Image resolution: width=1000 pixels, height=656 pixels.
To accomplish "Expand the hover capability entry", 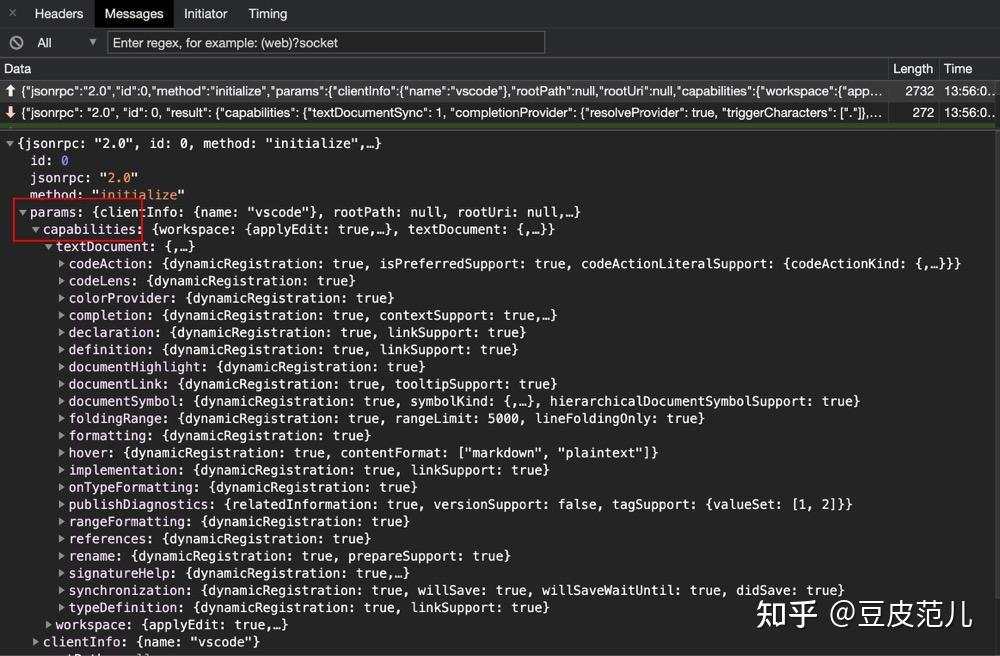I will click(61, 452).
